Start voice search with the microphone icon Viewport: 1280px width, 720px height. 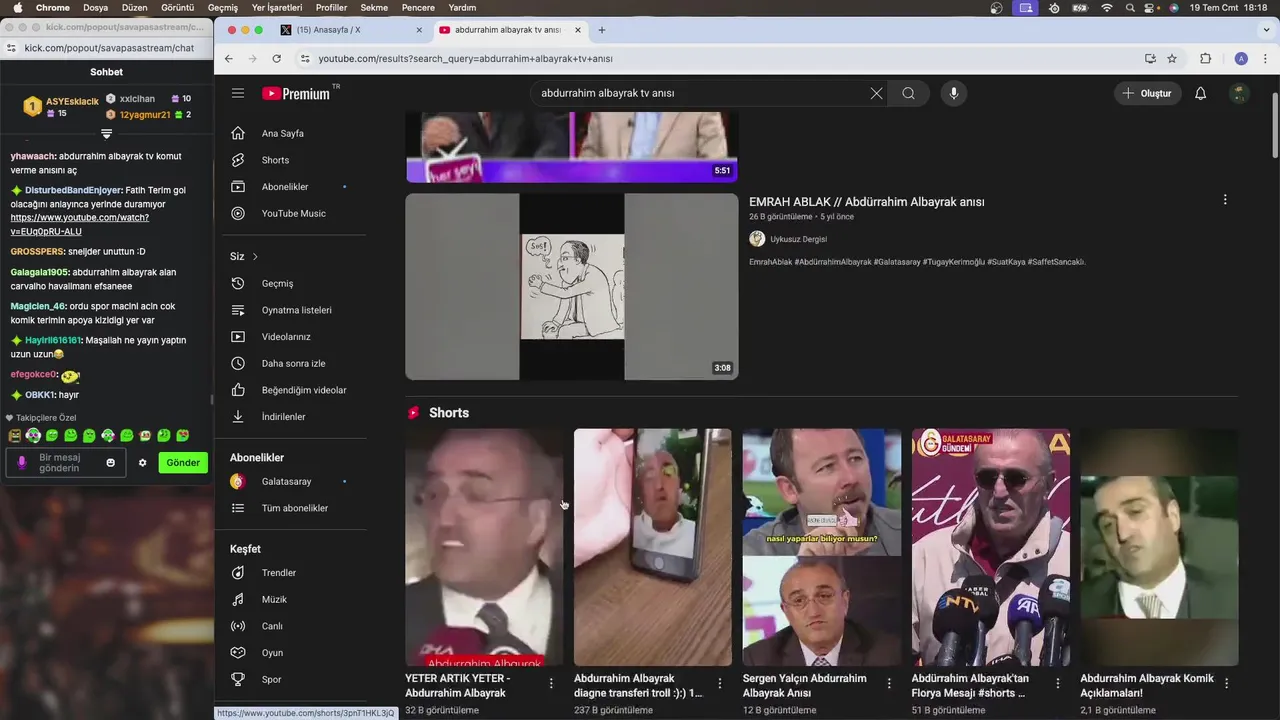(953, 93)
